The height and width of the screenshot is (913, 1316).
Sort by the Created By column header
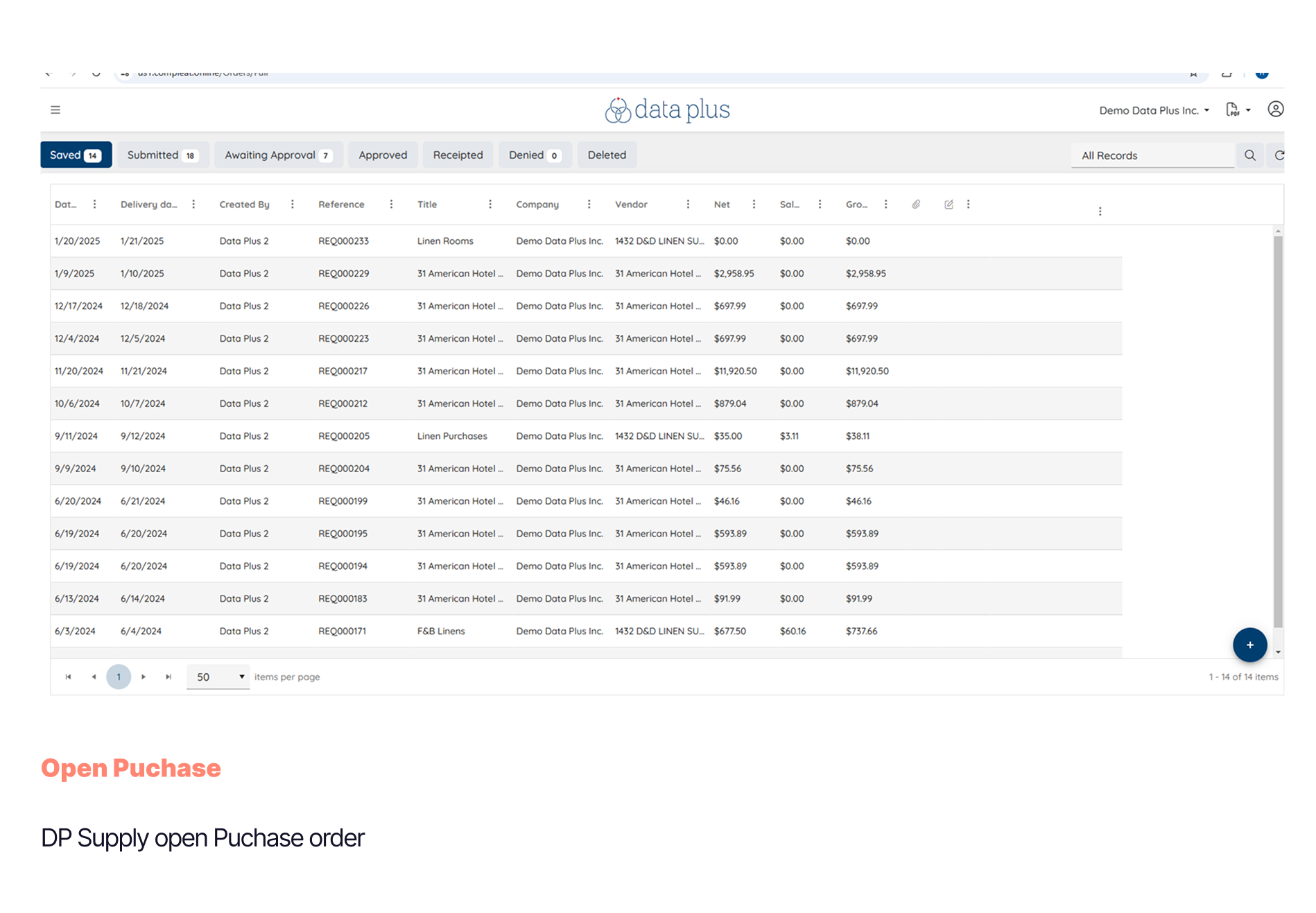[x=244, y=205]
